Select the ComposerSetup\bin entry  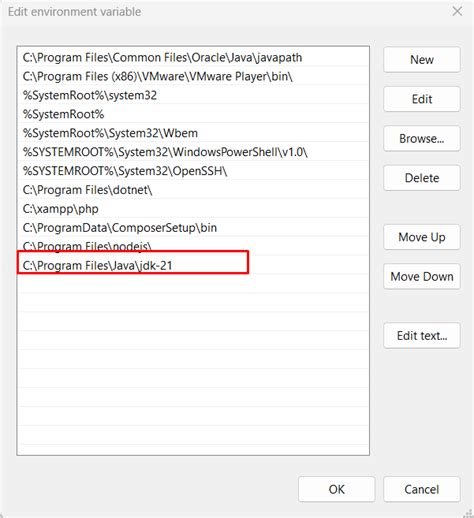coord(193,228)
